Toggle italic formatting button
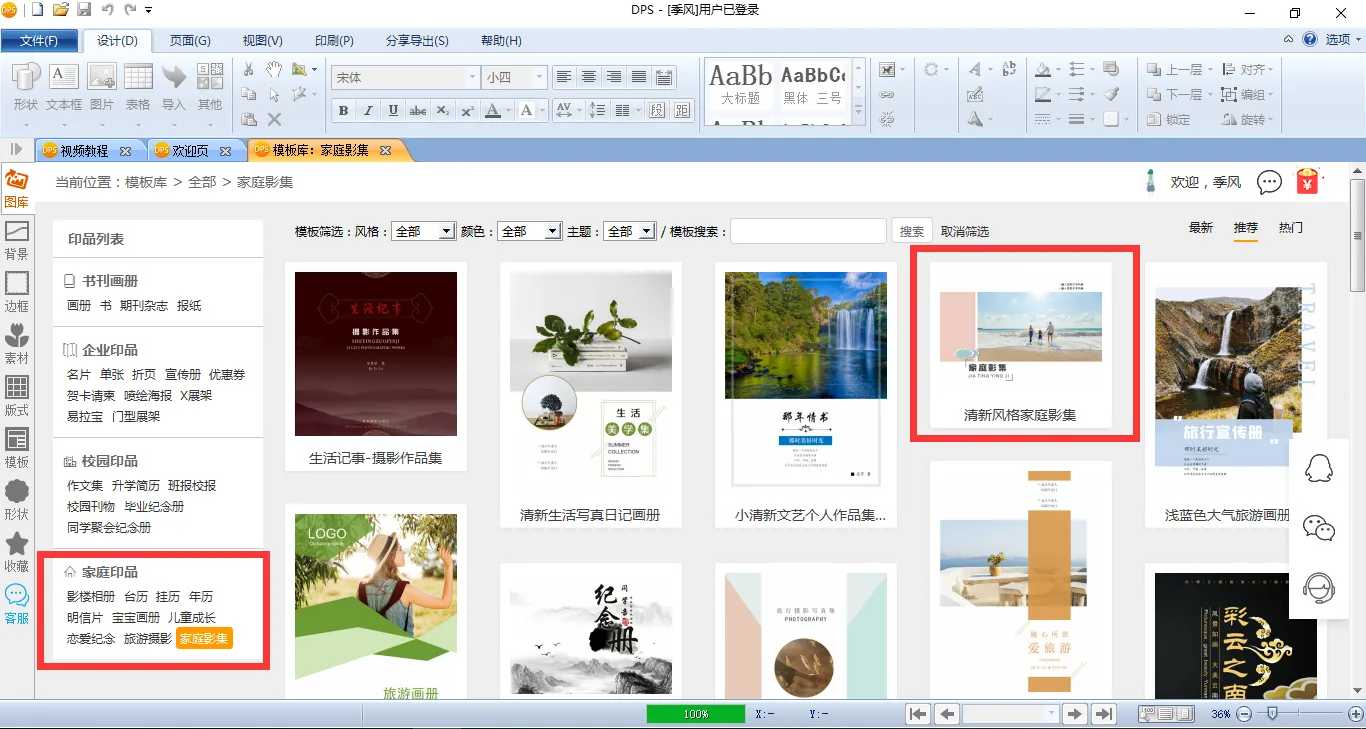Viewport: 1366px width, 729px height. coord(368,111)
